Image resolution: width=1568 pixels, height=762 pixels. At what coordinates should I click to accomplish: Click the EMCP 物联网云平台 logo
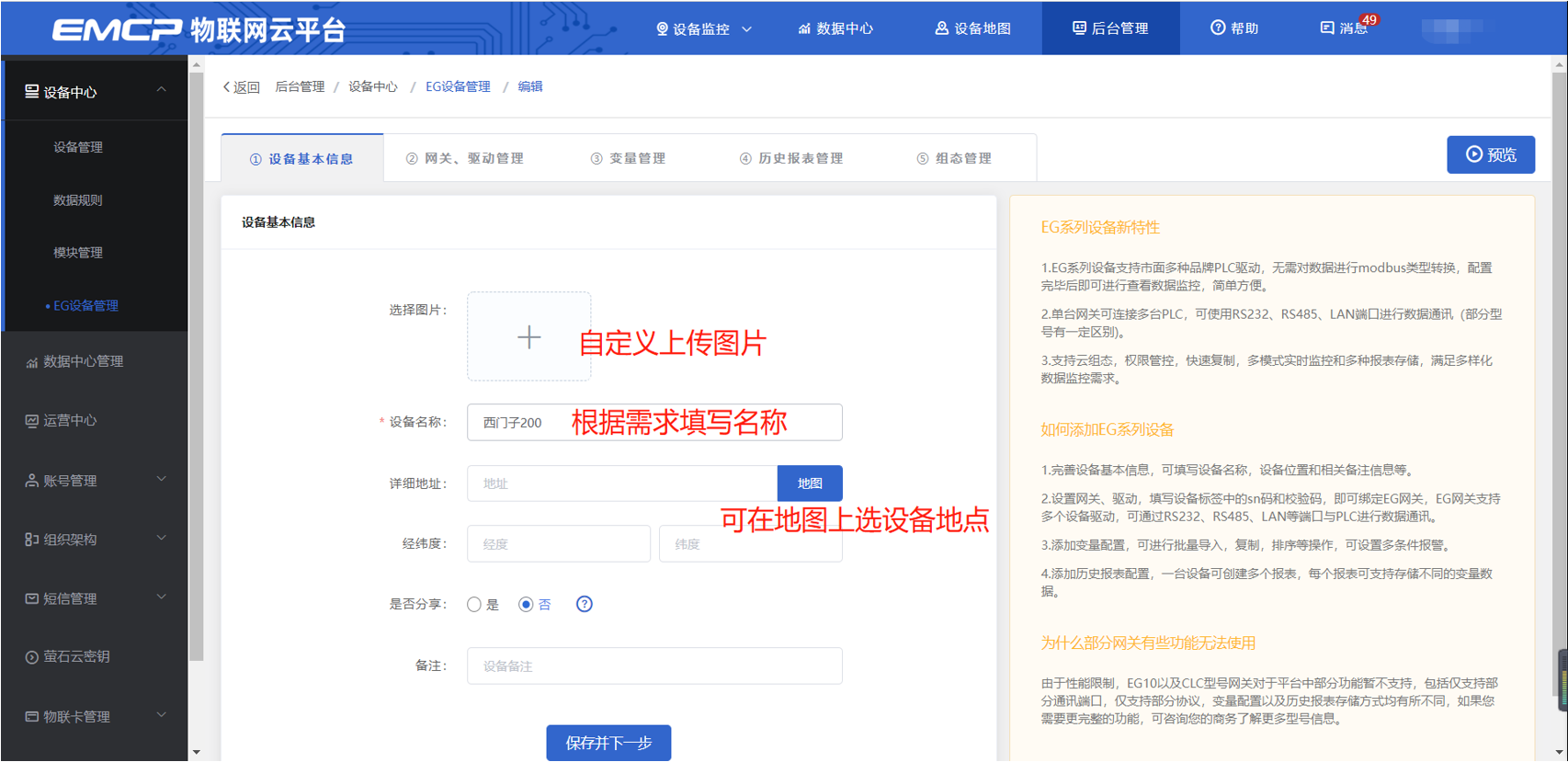[199, 29]
